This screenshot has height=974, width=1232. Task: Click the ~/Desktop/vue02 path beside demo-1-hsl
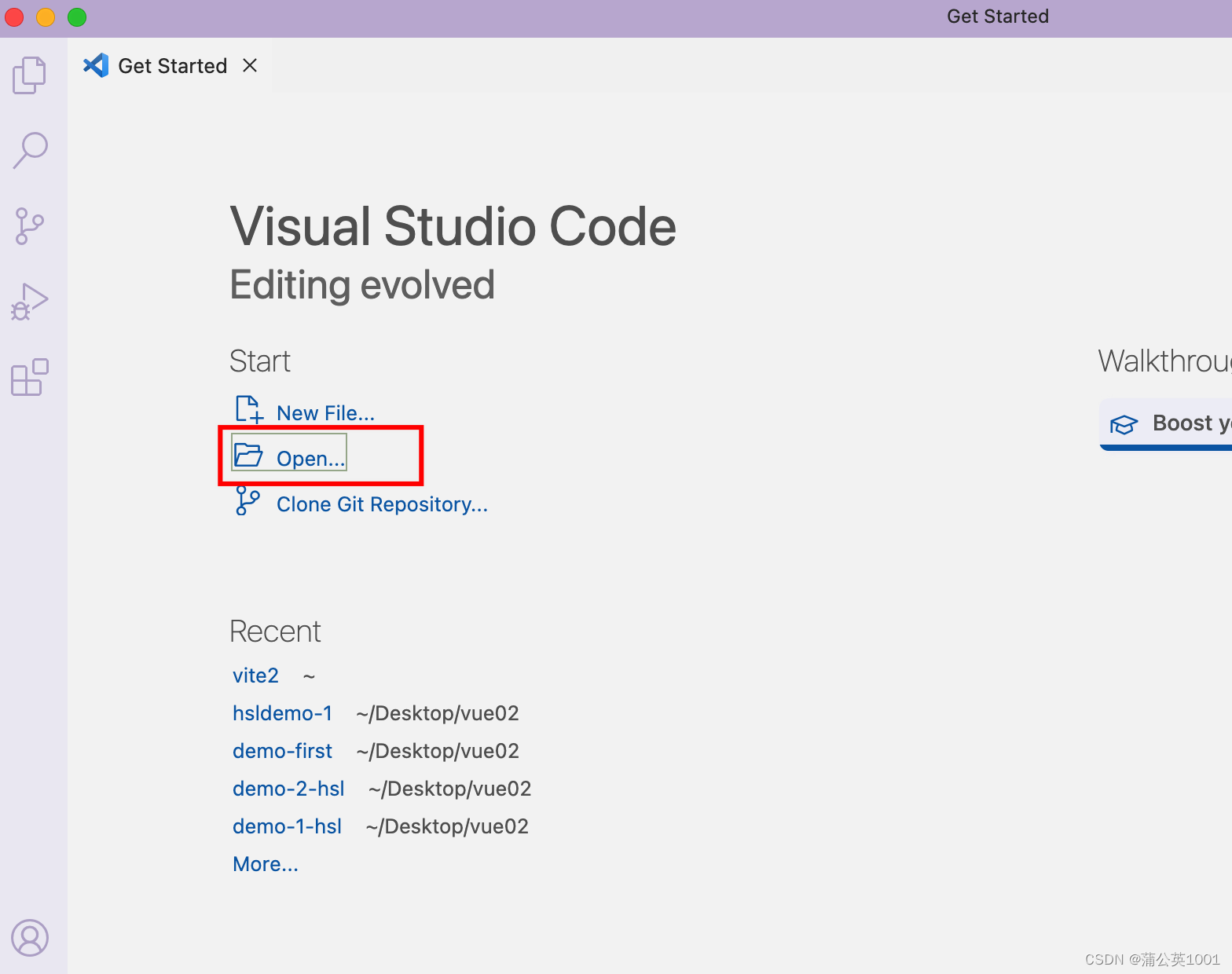447,826
